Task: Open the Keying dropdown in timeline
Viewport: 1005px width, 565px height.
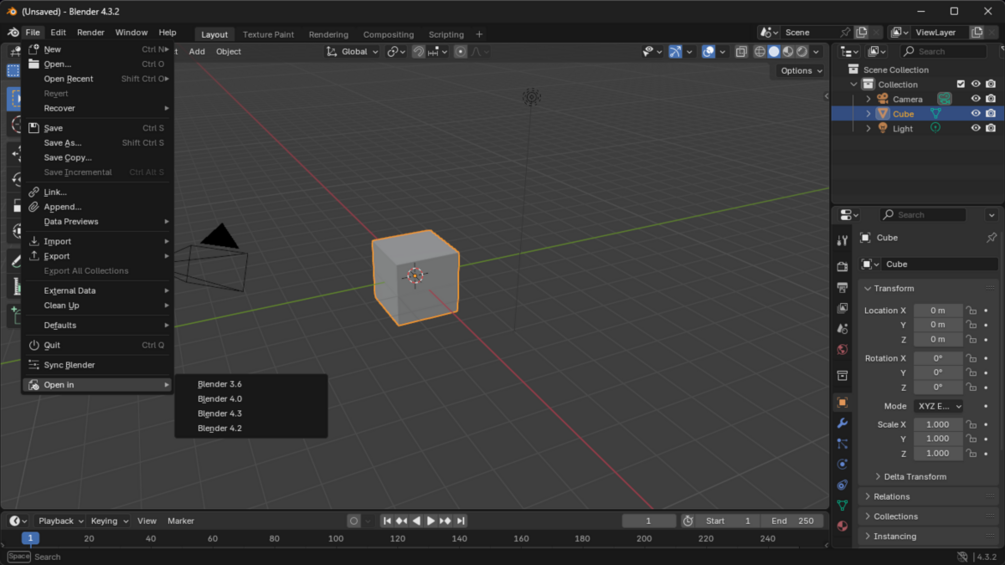Action: (109, 521)
